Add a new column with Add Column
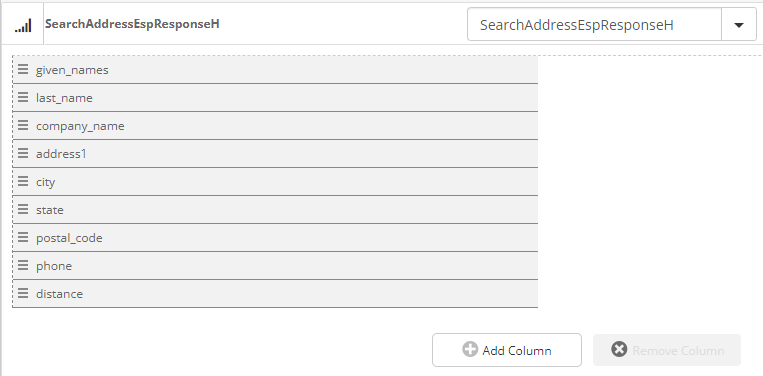 (x=507, y=350)
